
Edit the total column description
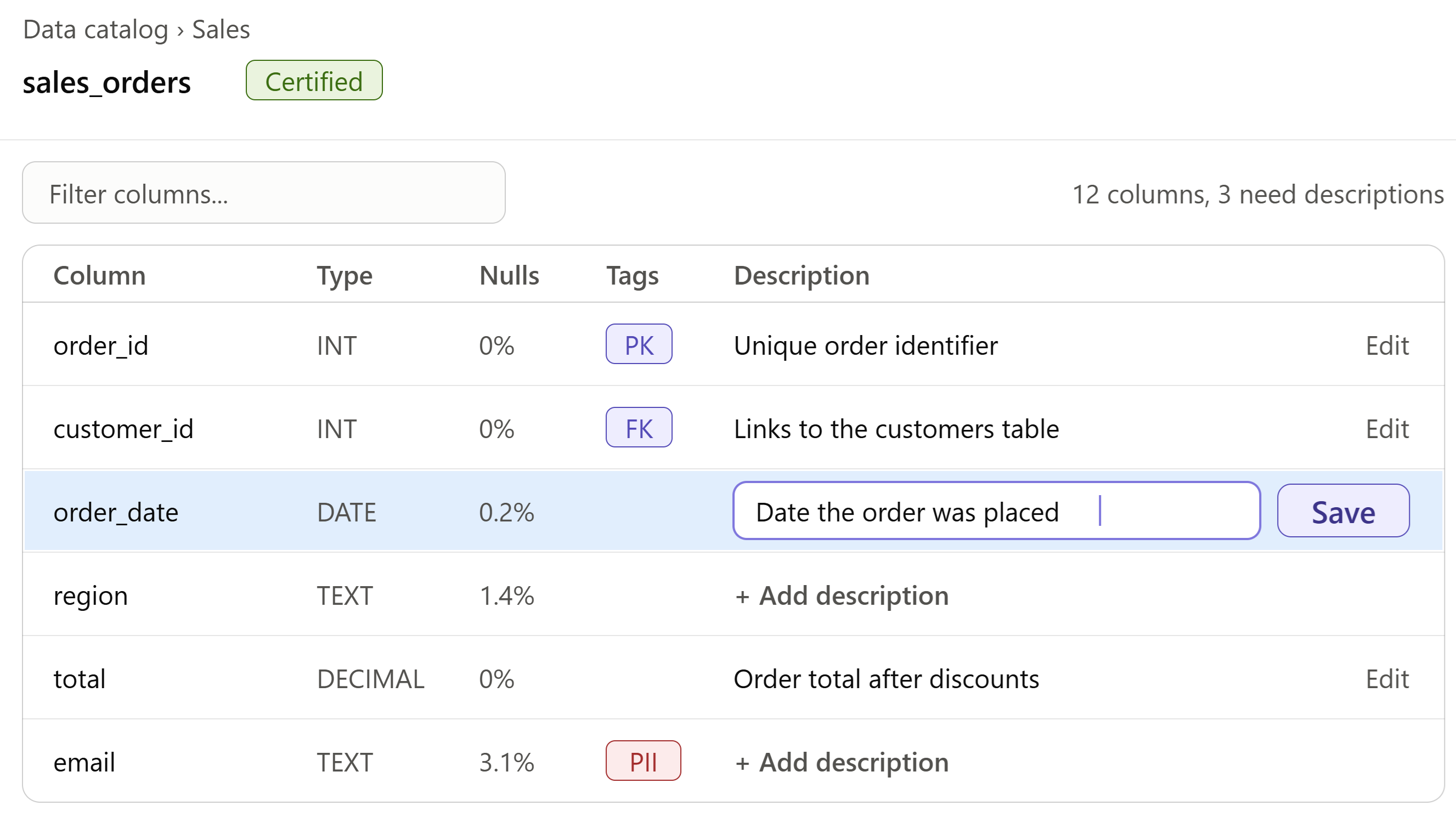pyautogui.click(x=1387, y=679)
